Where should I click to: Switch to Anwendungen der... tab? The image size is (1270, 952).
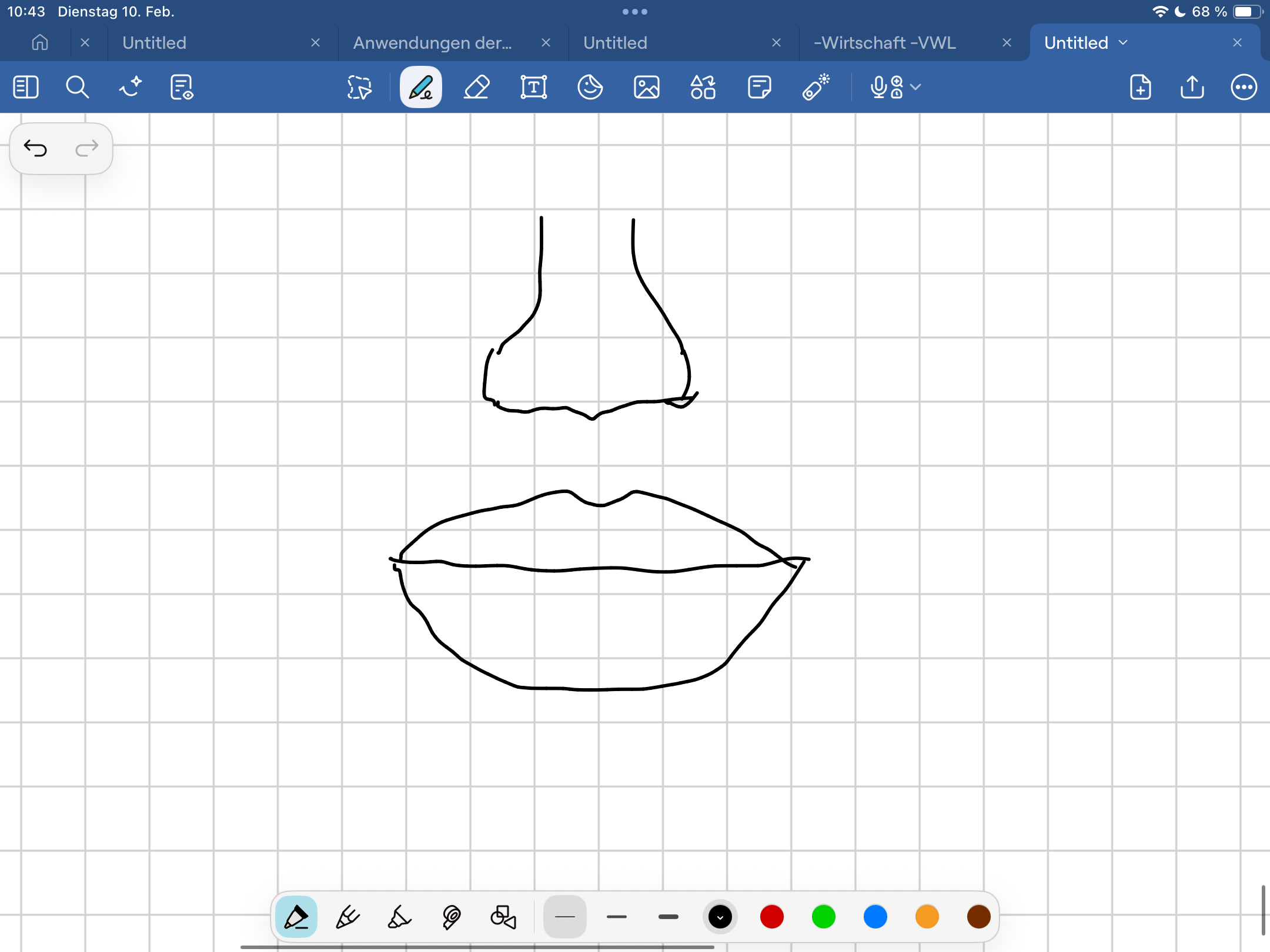(432, 43)
